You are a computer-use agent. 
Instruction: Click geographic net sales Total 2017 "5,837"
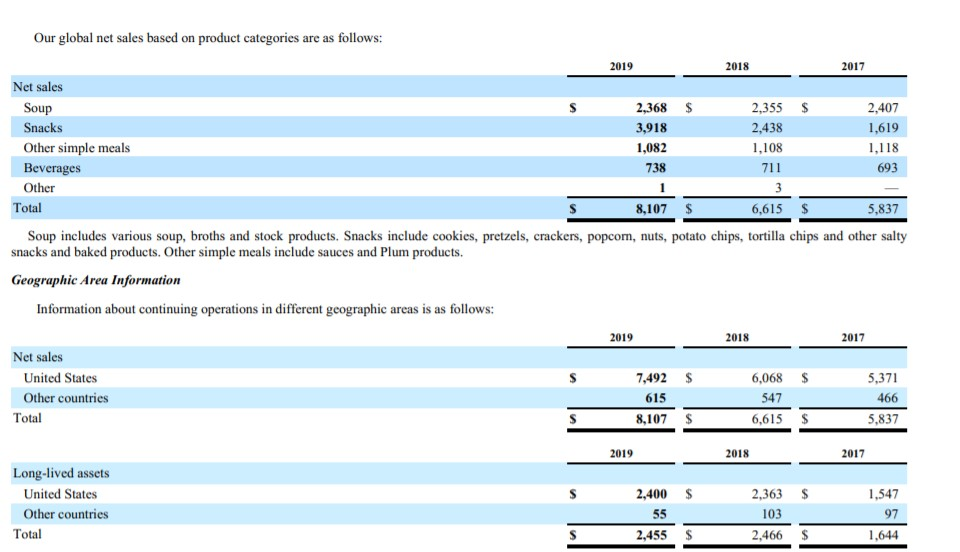coord(883,419)
